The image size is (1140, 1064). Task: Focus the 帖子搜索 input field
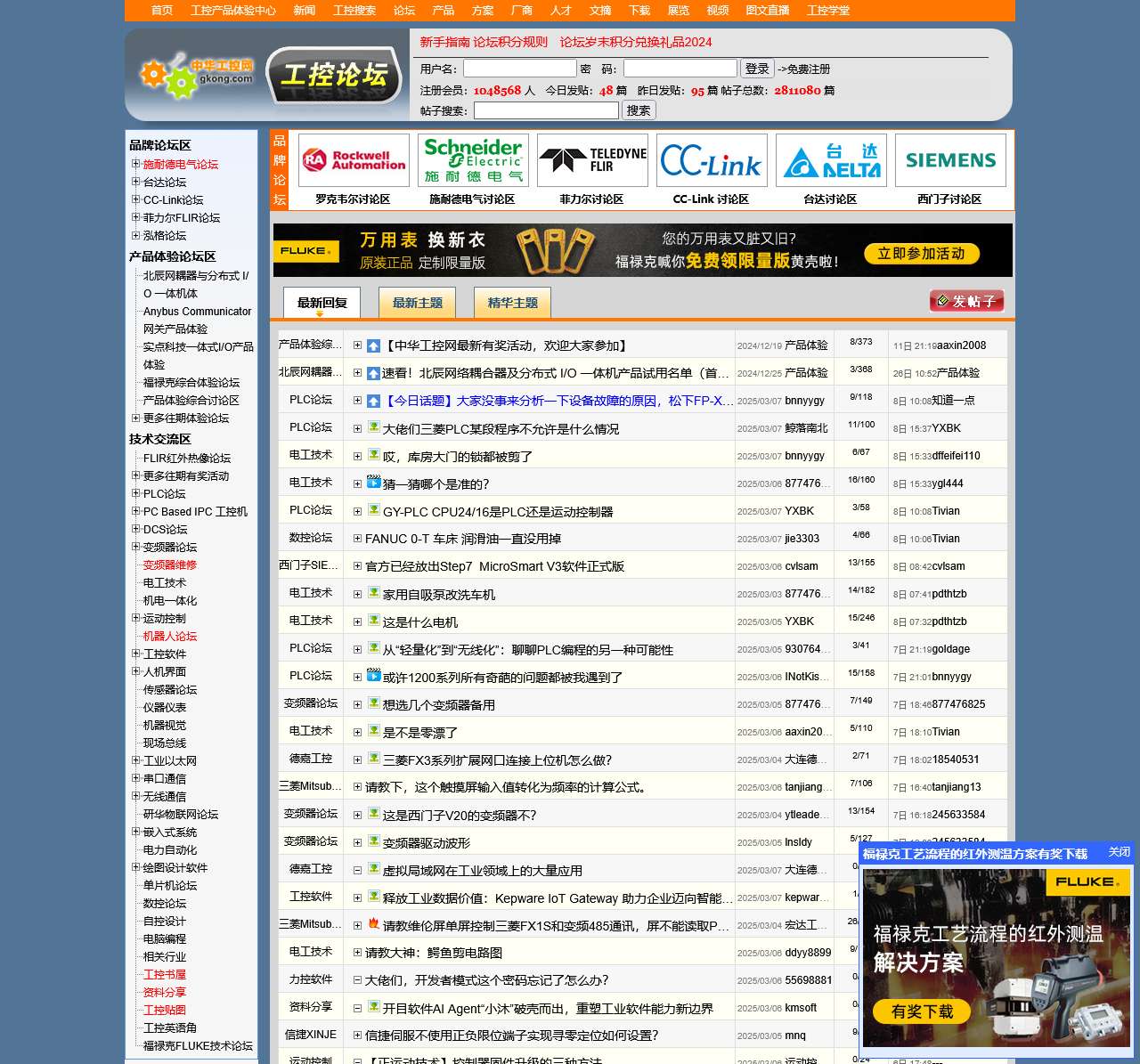[x=546, y=110]
